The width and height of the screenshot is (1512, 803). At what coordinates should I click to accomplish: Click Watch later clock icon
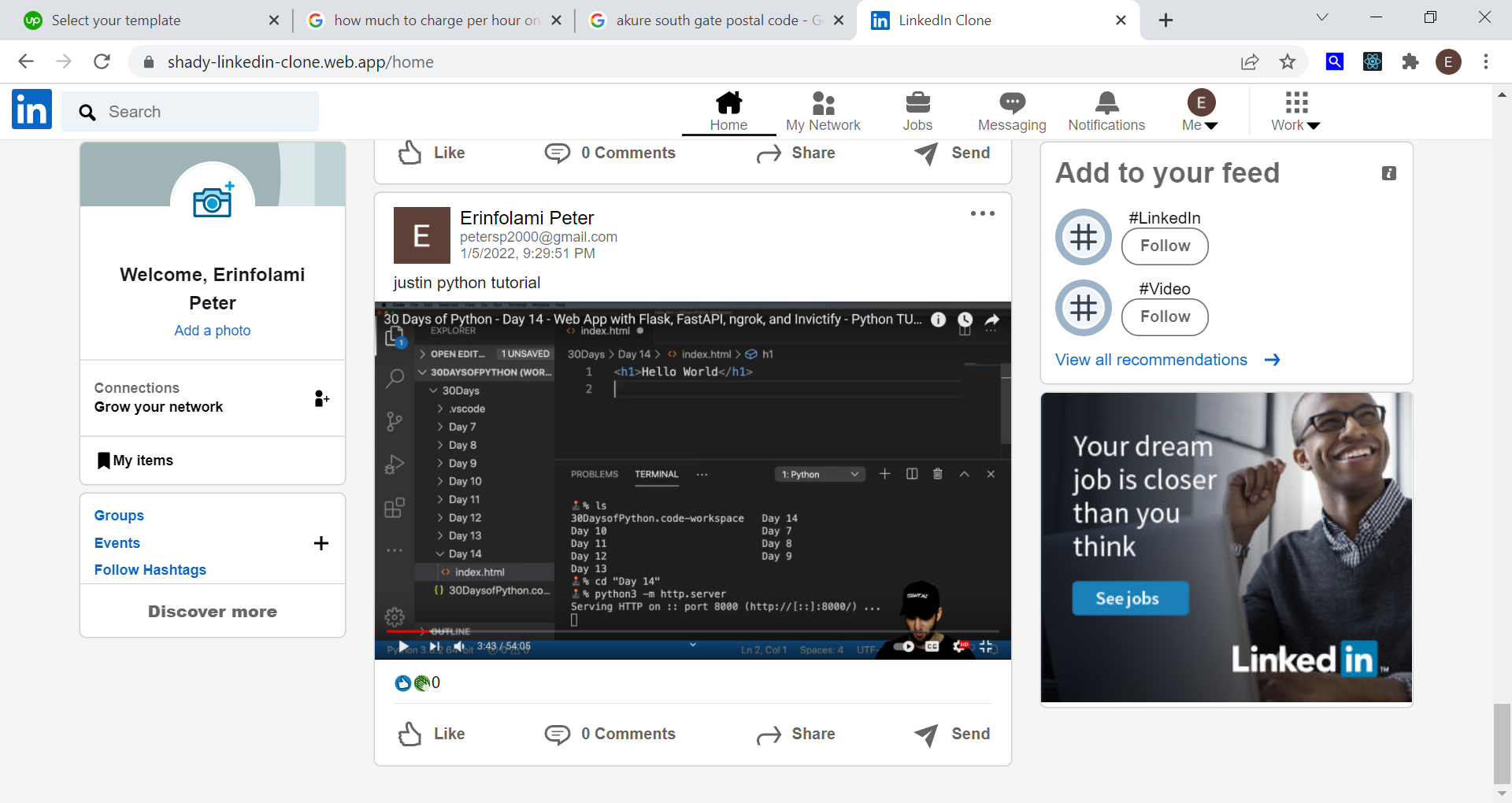click(x=965, y=320)
